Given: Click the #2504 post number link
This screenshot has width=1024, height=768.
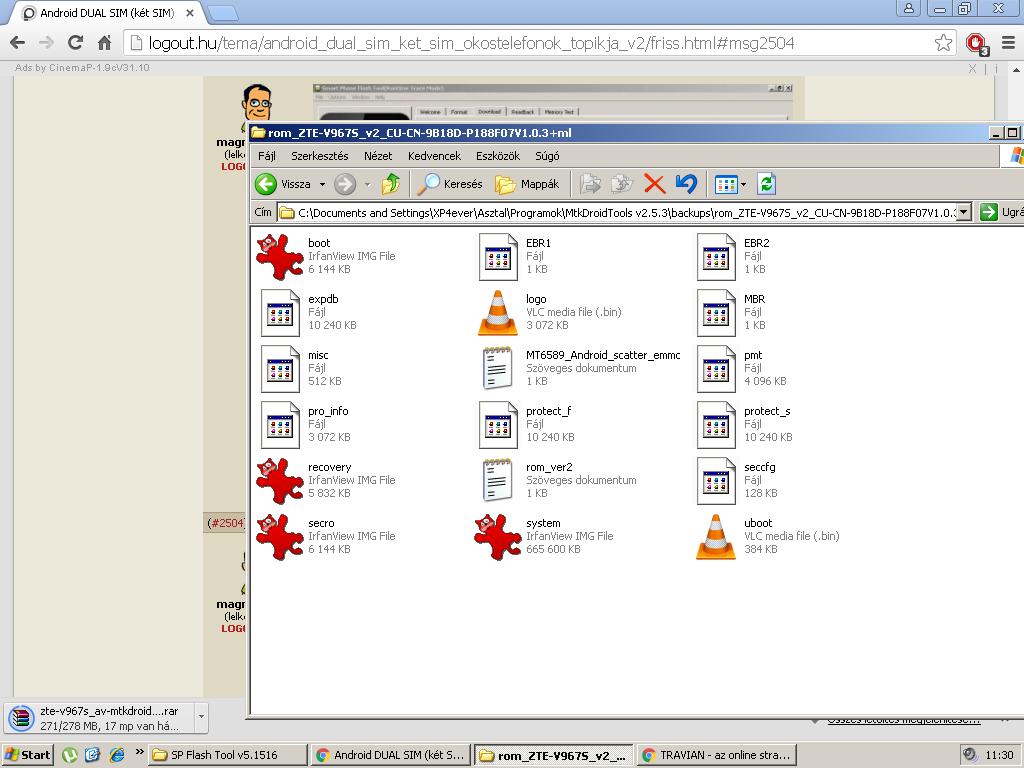Looking at the screenshot, I should [226, 522].
